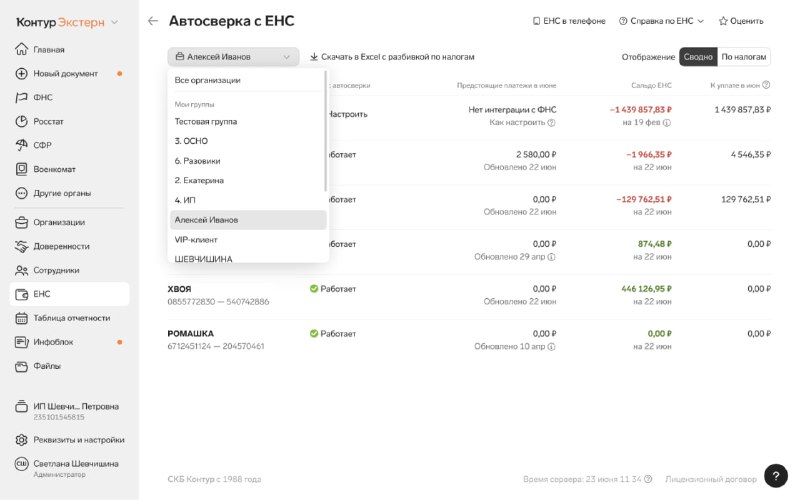The width and height of the screenshot is (800, 500).
Task: Collapse the Алексей Иванов group dropdown
Action: click(233, 57)
